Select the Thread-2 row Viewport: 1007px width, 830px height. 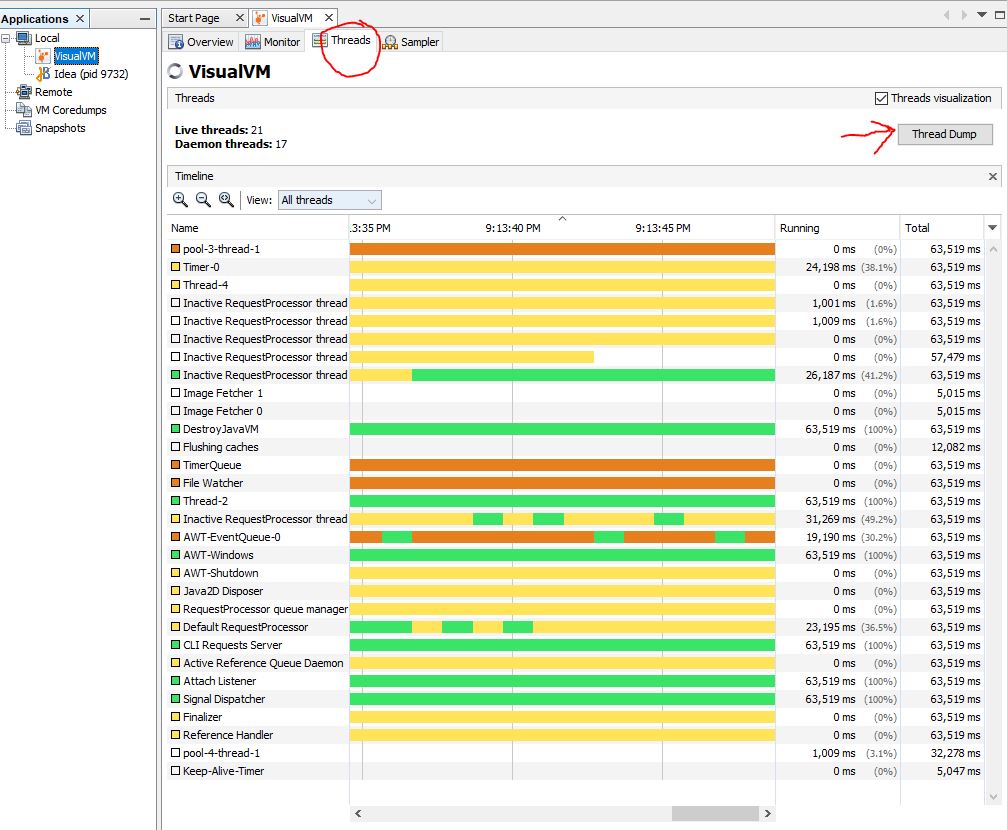coord(577,500)
